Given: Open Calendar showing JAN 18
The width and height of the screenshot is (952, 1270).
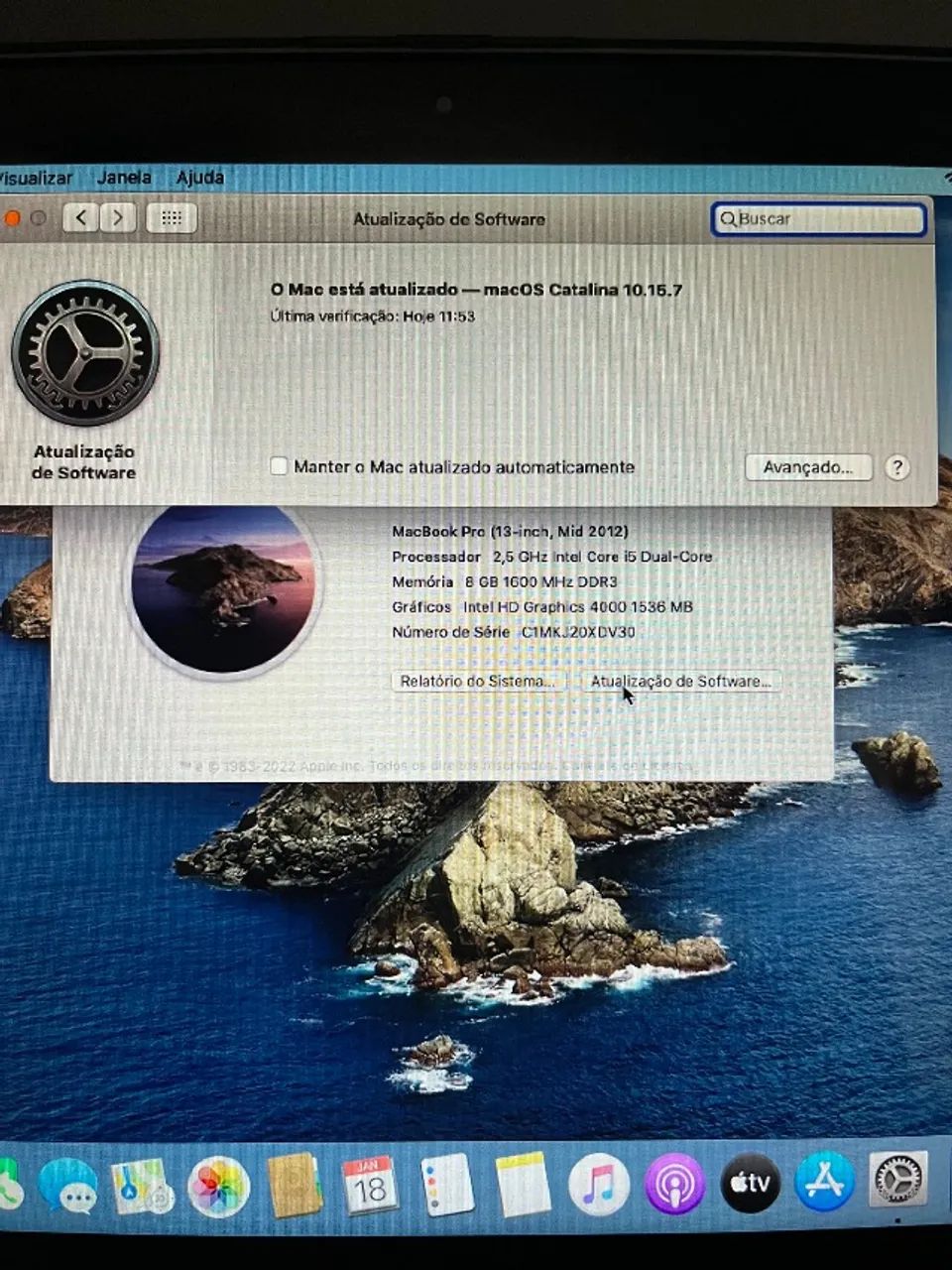Looking at the screenshot, I should 369,1185.
